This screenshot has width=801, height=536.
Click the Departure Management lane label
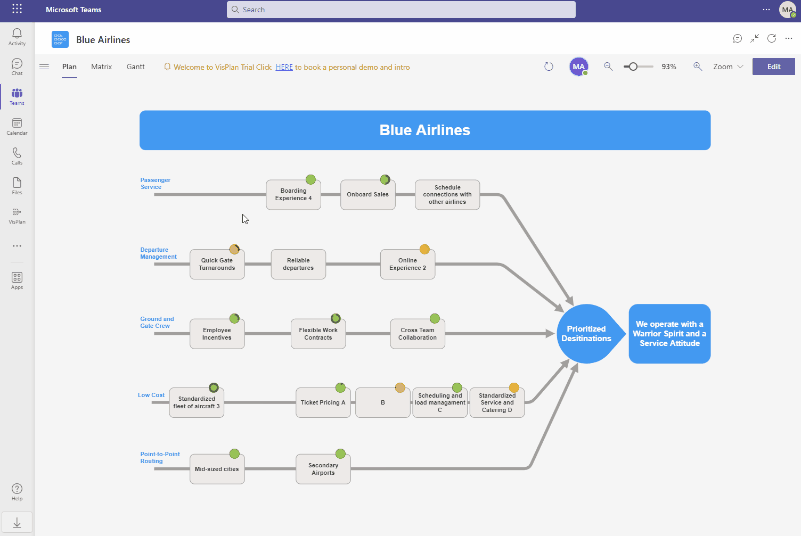click(158, 253)
